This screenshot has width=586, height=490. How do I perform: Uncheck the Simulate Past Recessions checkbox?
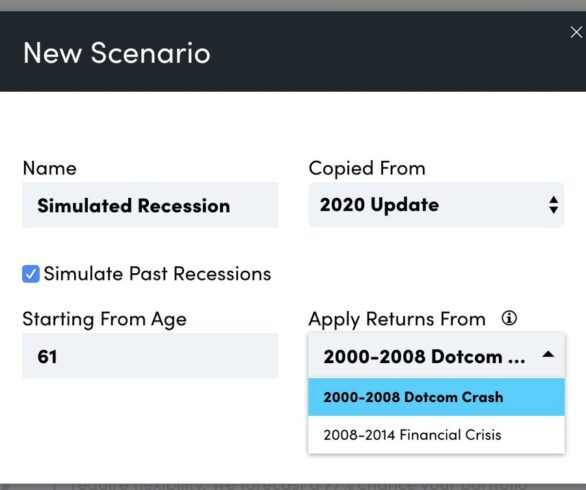pos(31,274)
